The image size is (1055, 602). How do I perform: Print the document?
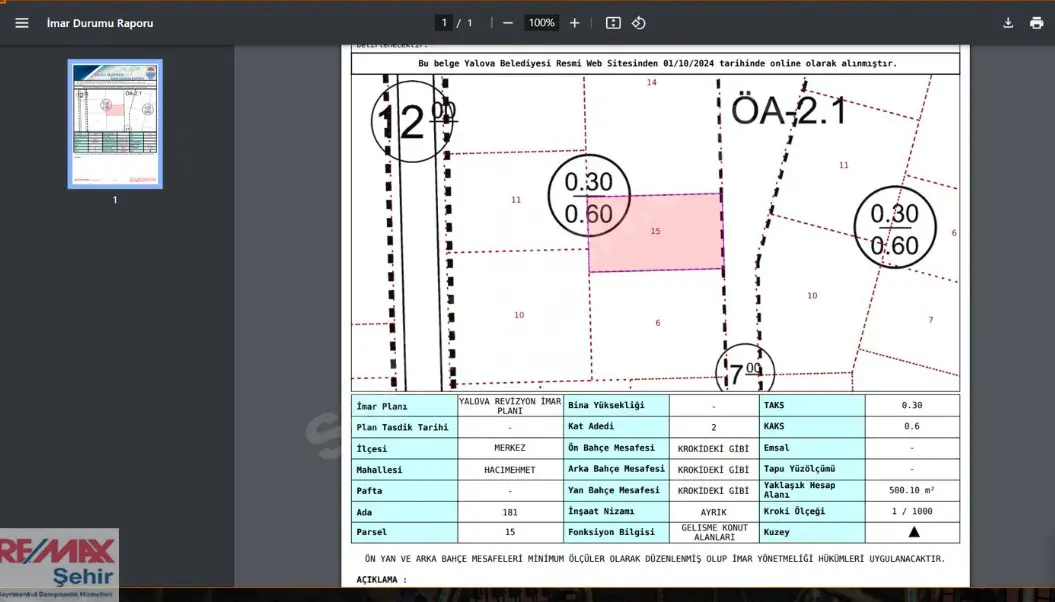tap(1036, 23)
